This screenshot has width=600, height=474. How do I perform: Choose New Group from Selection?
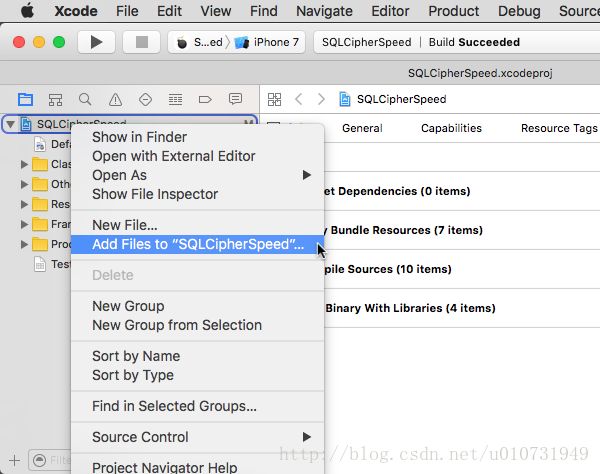(x=197, y=325)
